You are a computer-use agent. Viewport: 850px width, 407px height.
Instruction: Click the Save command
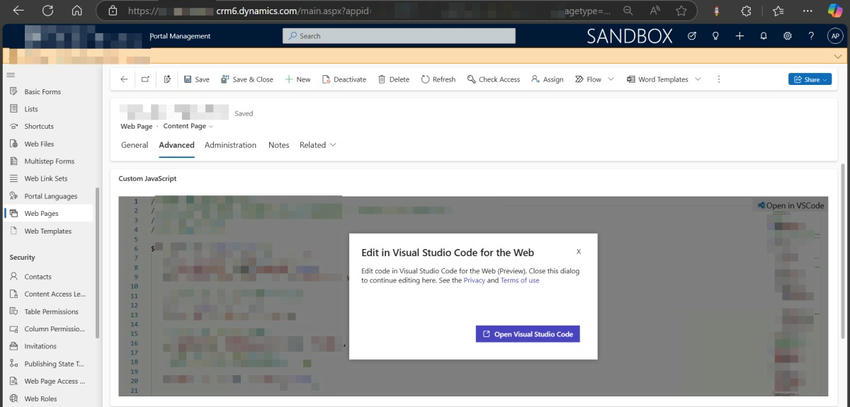coord(196,79)
